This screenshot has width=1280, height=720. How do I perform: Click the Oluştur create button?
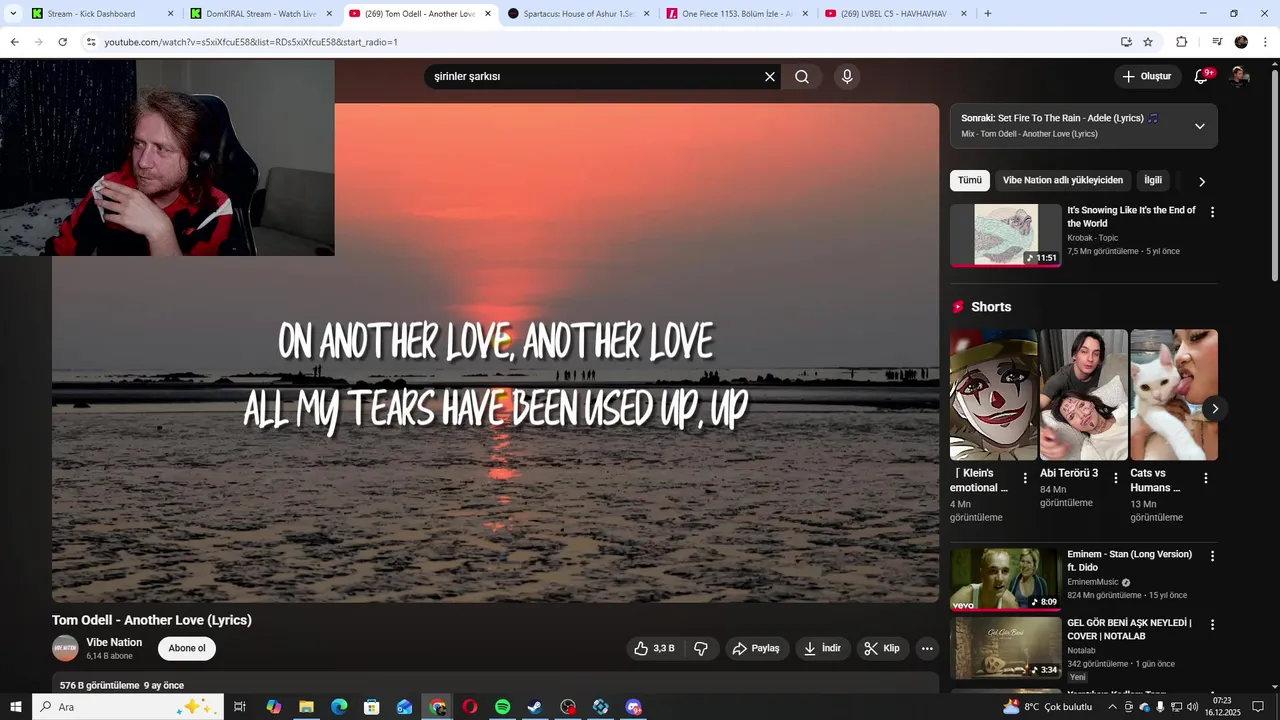tap(1148, 76)
